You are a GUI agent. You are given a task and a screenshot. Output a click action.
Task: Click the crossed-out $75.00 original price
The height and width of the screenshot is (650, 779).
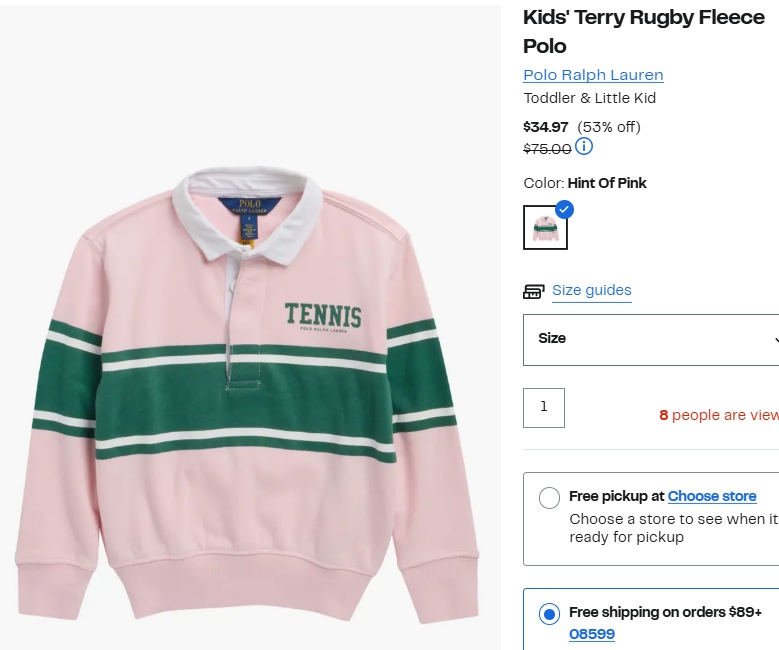(x=547, y=149)
